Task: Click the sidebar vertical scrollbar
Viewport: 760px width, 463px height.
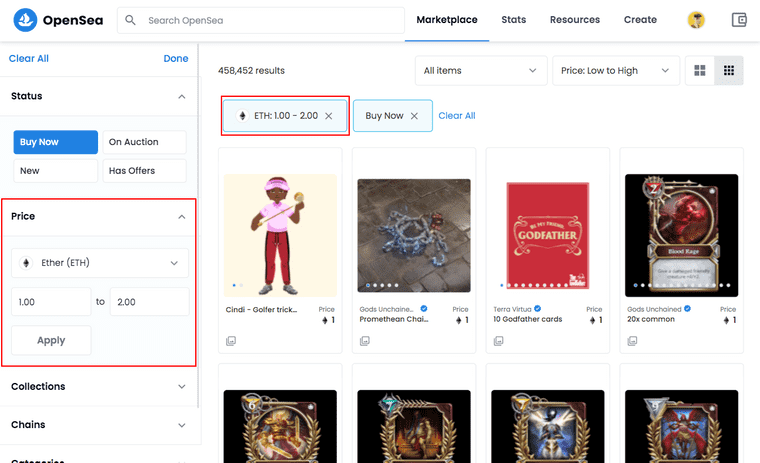Action: 198,225
